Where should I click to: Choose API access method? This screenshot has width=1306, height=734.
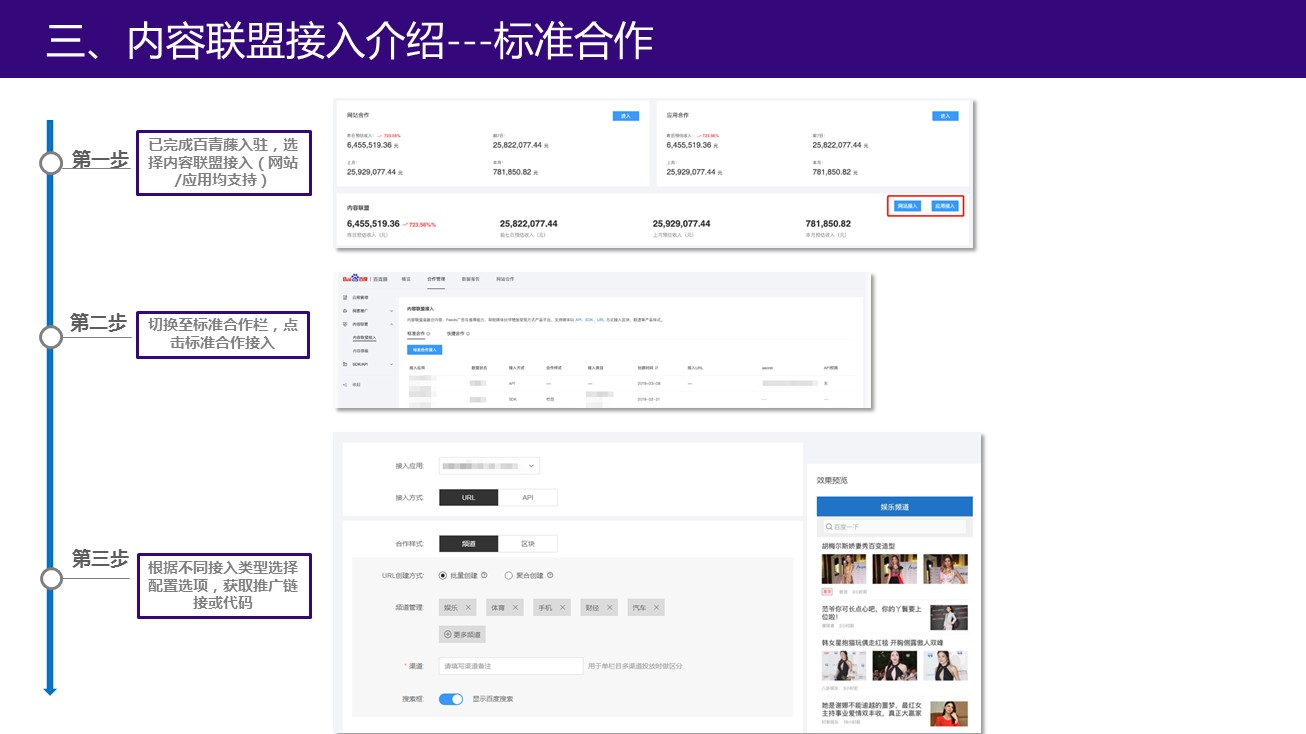[x=528, y=497]
